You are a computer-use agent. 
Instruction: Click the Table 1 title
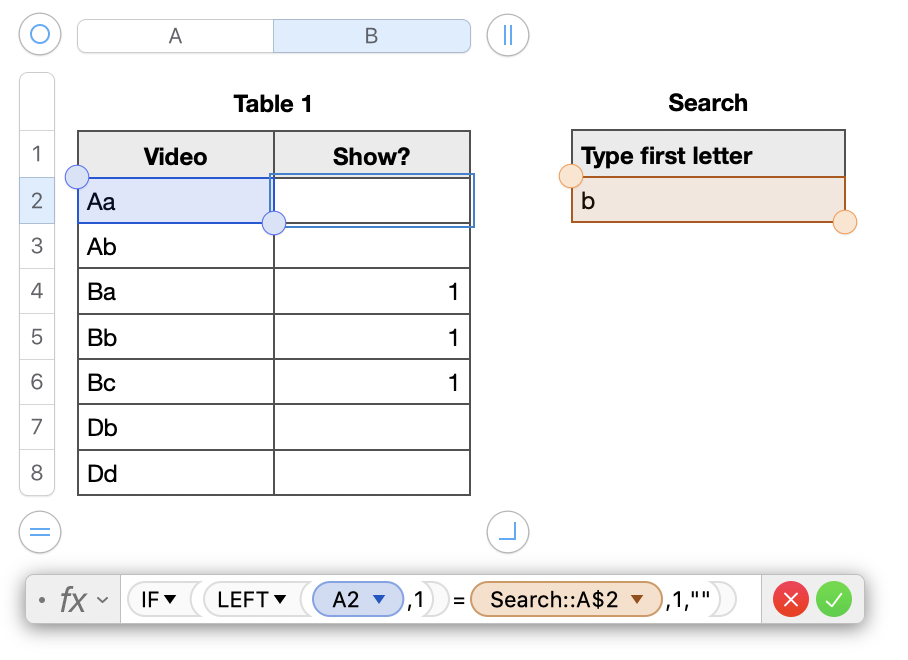click(x=273, y=104)
